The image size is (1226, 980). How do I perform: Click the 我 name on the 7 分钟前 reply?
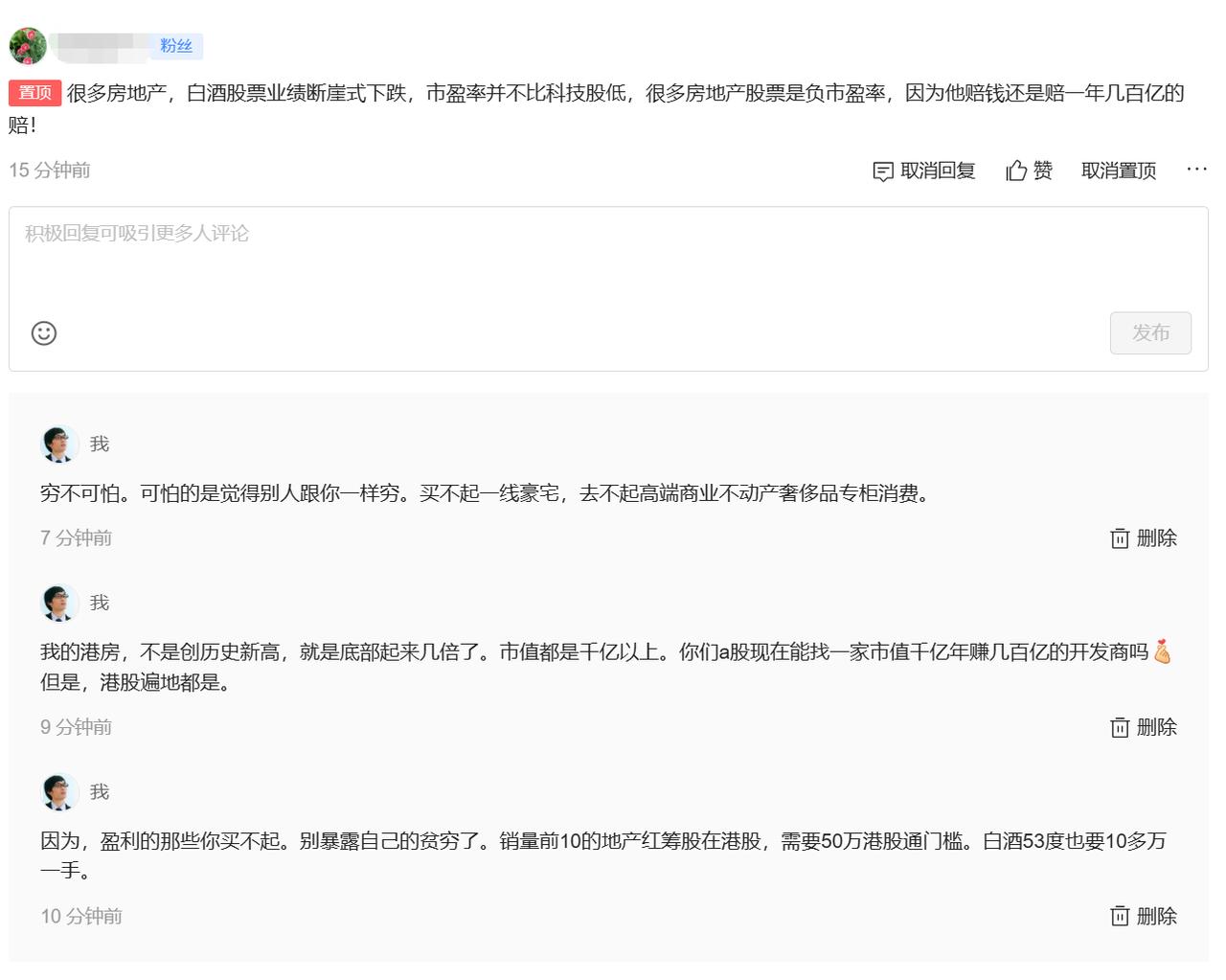tap(100, 444)
